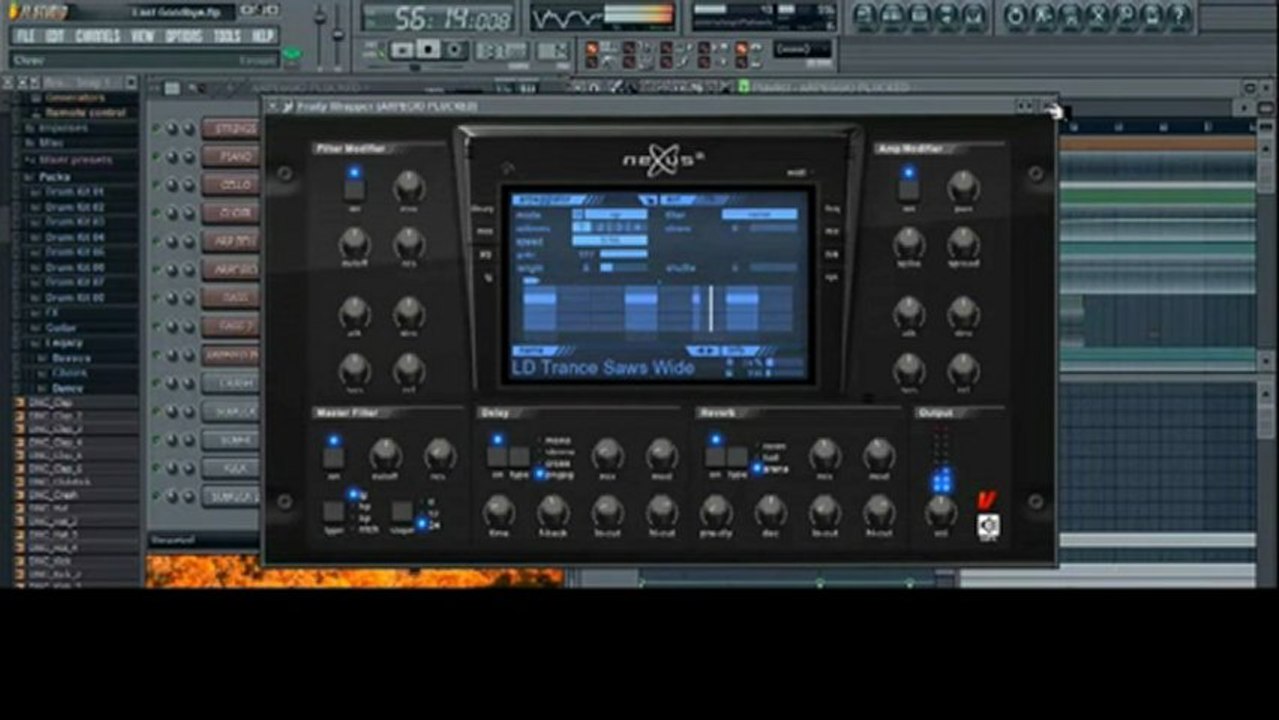
Task: Click the Fruity Wrapper title bar menu arrow
Action: tap(273, 106)
